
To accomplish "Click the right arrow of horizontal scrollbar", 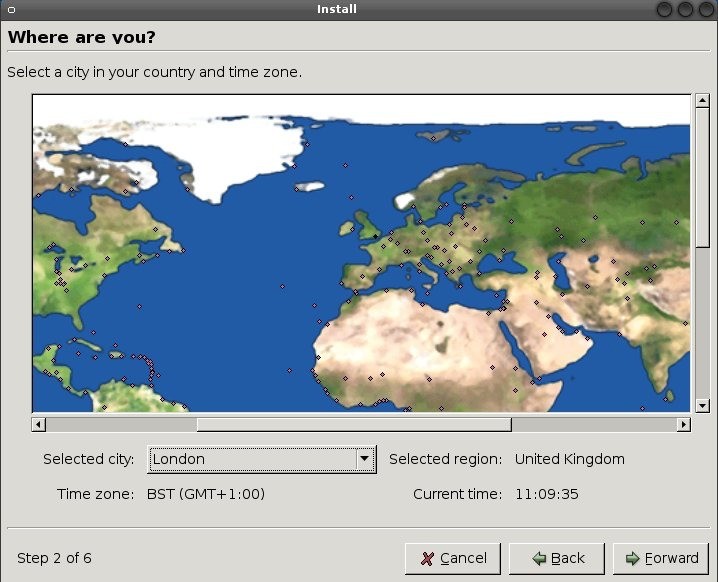I will coord(684,424).
